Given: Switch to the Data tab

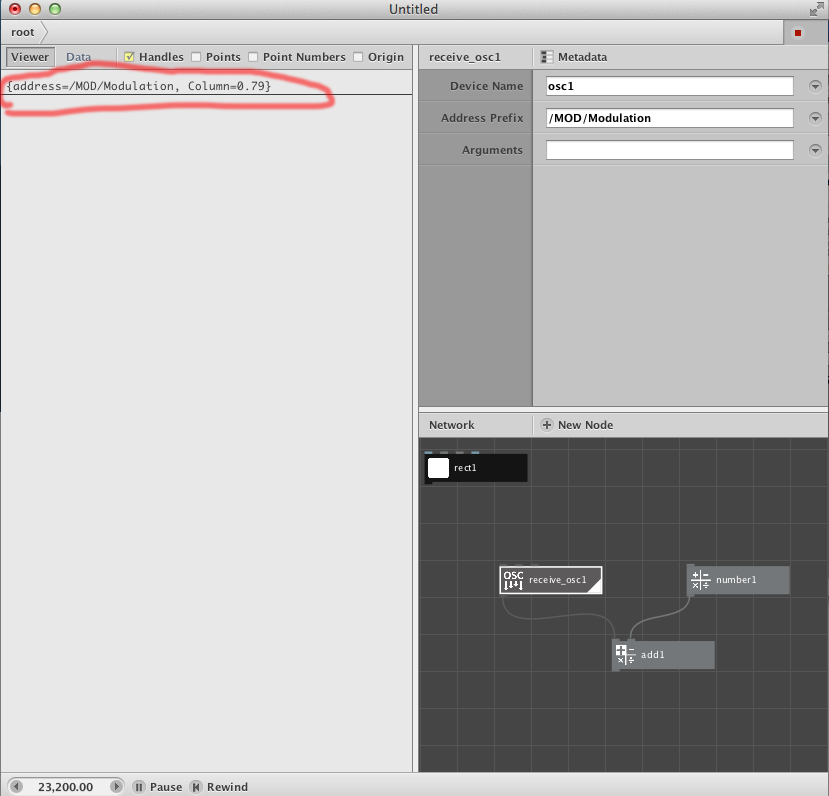Looking at the screenshot, I should [x=78, y=57].
